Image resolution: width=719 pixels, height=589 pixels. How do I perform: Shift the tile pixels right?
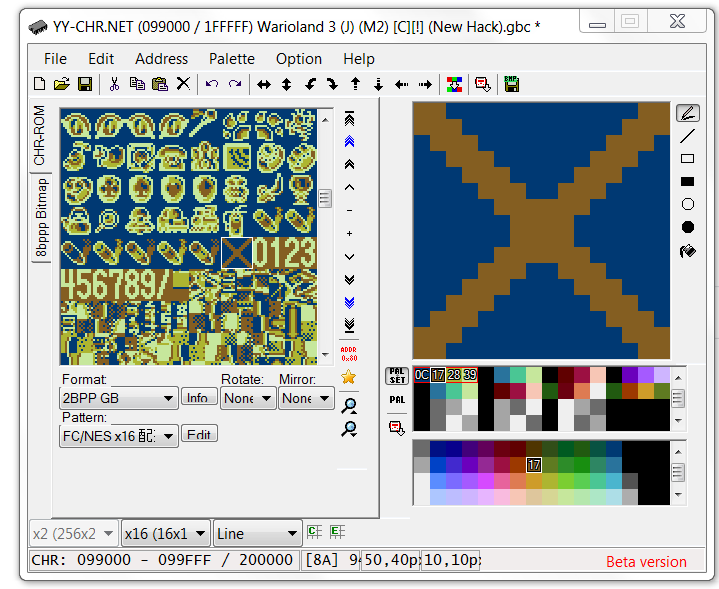(425, 84)
